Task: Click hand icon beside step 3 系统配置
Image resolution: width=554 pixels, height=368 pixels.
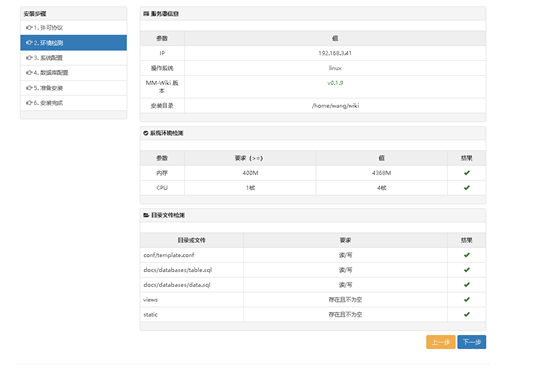Action: pos(29,58)
